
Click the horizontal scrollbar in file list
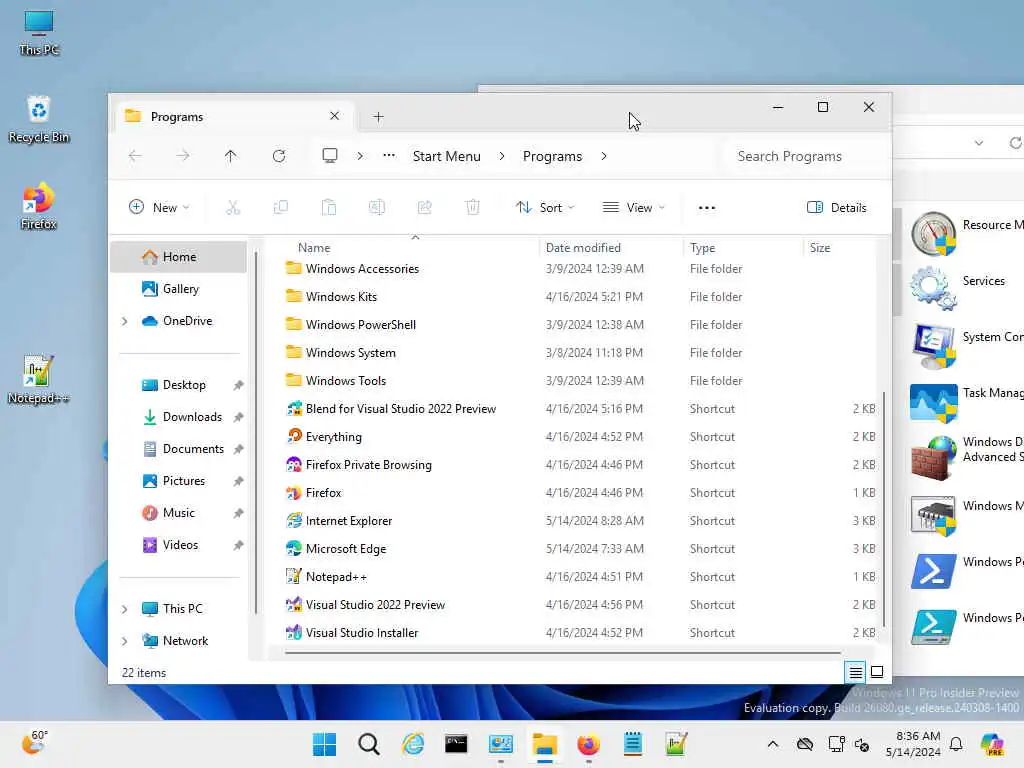coord(563,652)
